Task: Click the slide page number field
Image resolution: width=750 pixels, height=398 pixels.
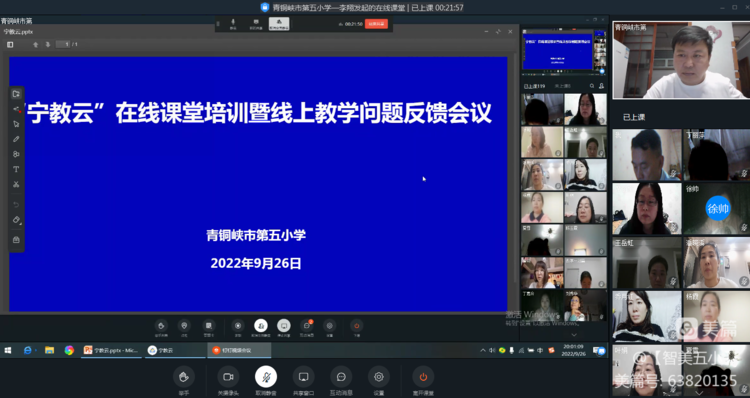Action: click(63, 44)
